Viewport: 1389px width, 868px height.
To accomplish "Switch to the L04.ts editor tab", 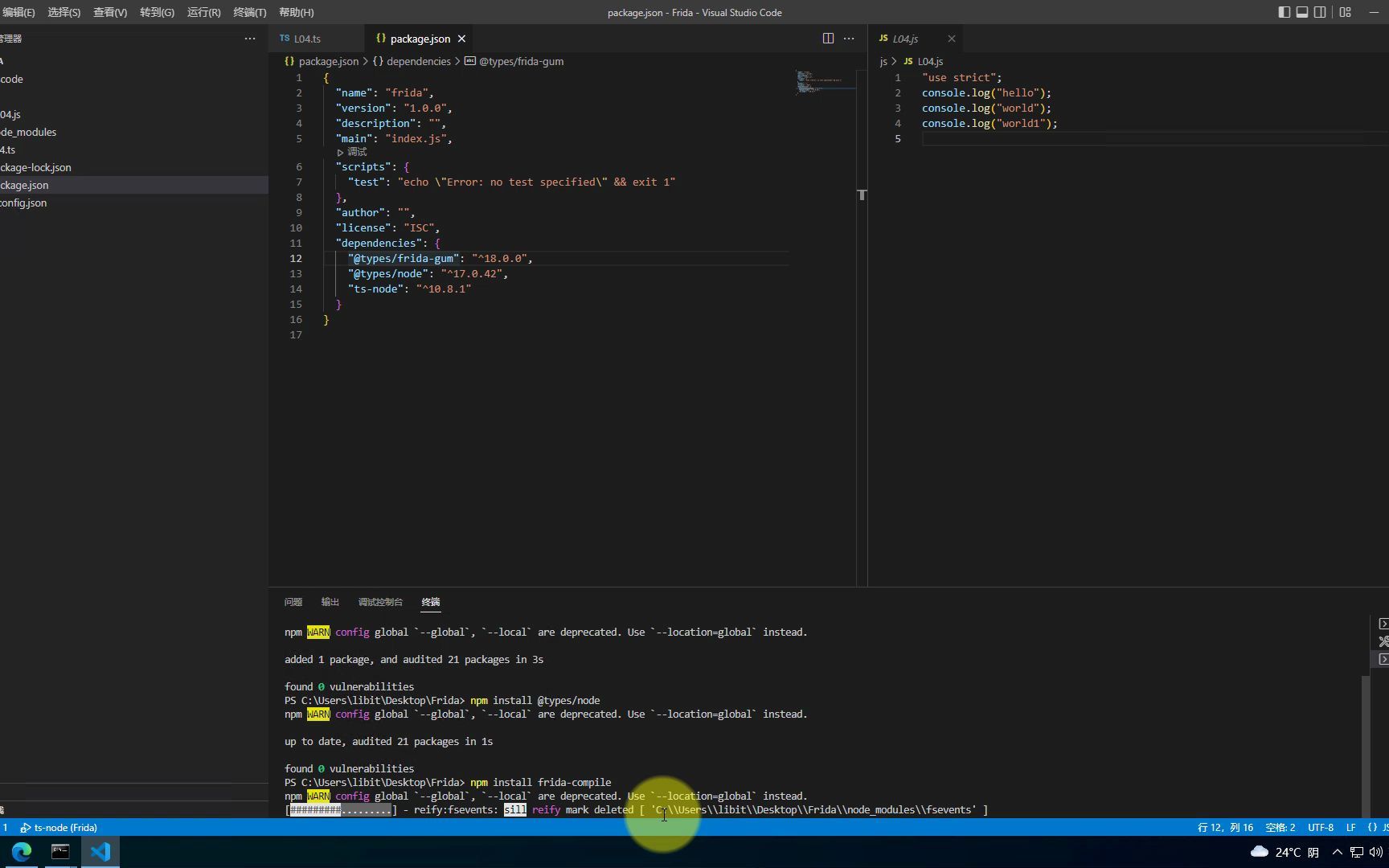I will point(308,38).
